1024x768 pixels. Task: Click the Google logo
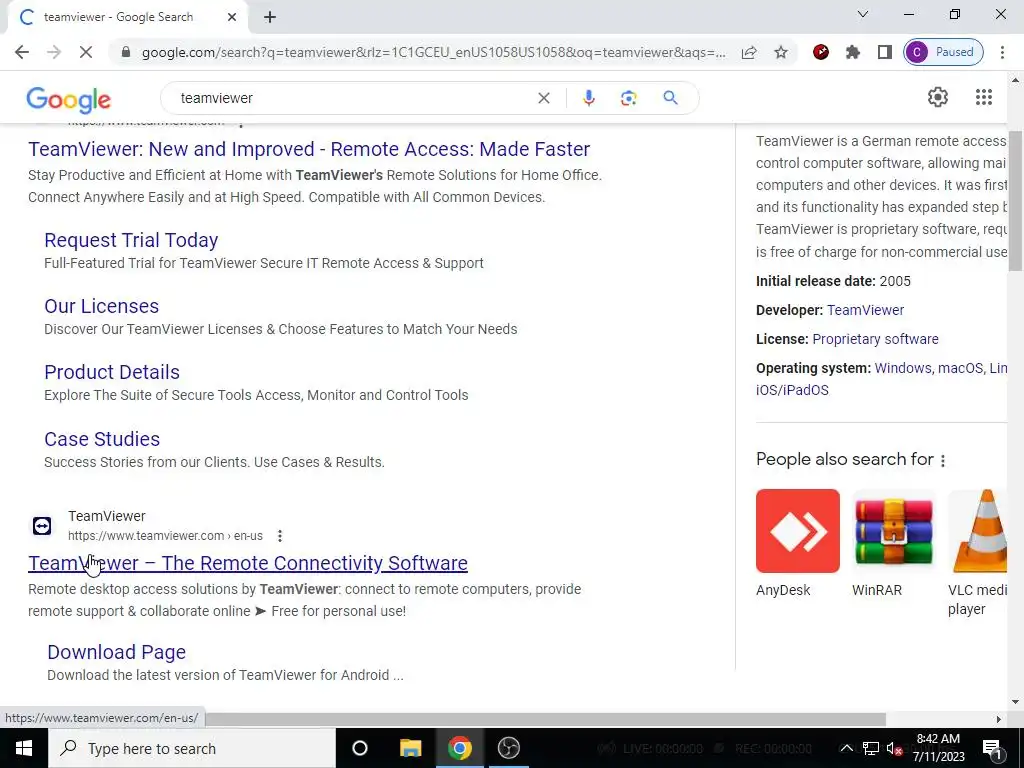pyautogui.click(x=69, y=99)
